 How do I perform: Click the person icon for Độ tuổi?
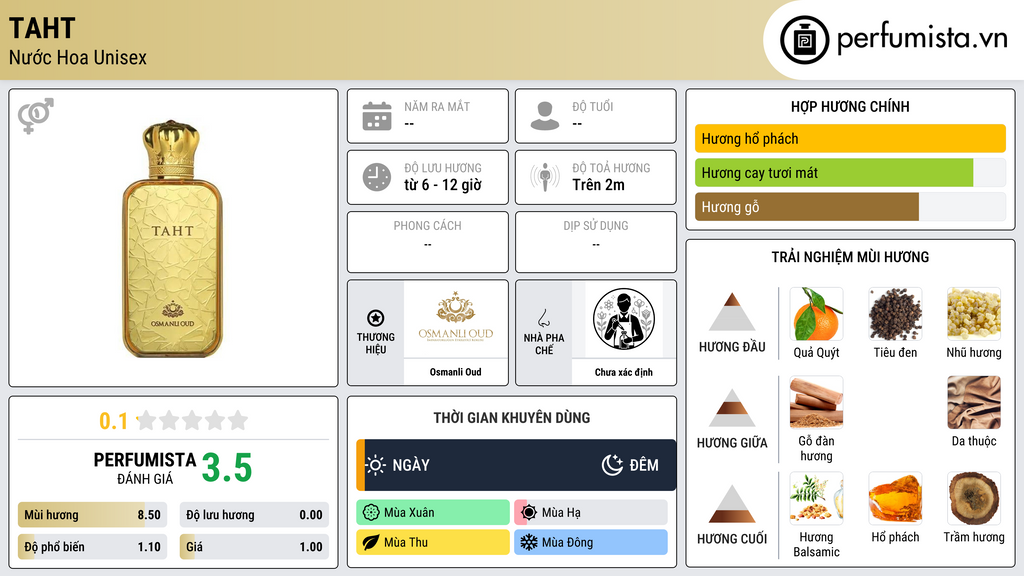[x=545, y=116]
